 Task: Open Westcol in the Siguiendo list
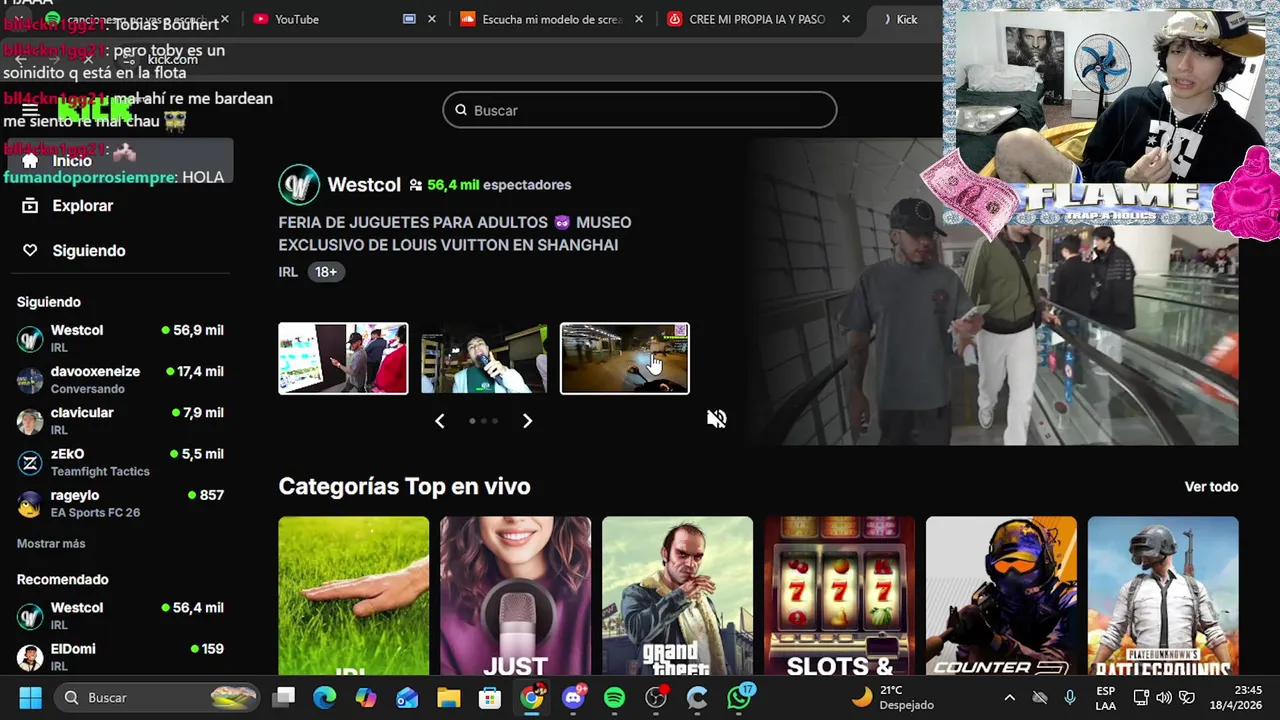120,338
